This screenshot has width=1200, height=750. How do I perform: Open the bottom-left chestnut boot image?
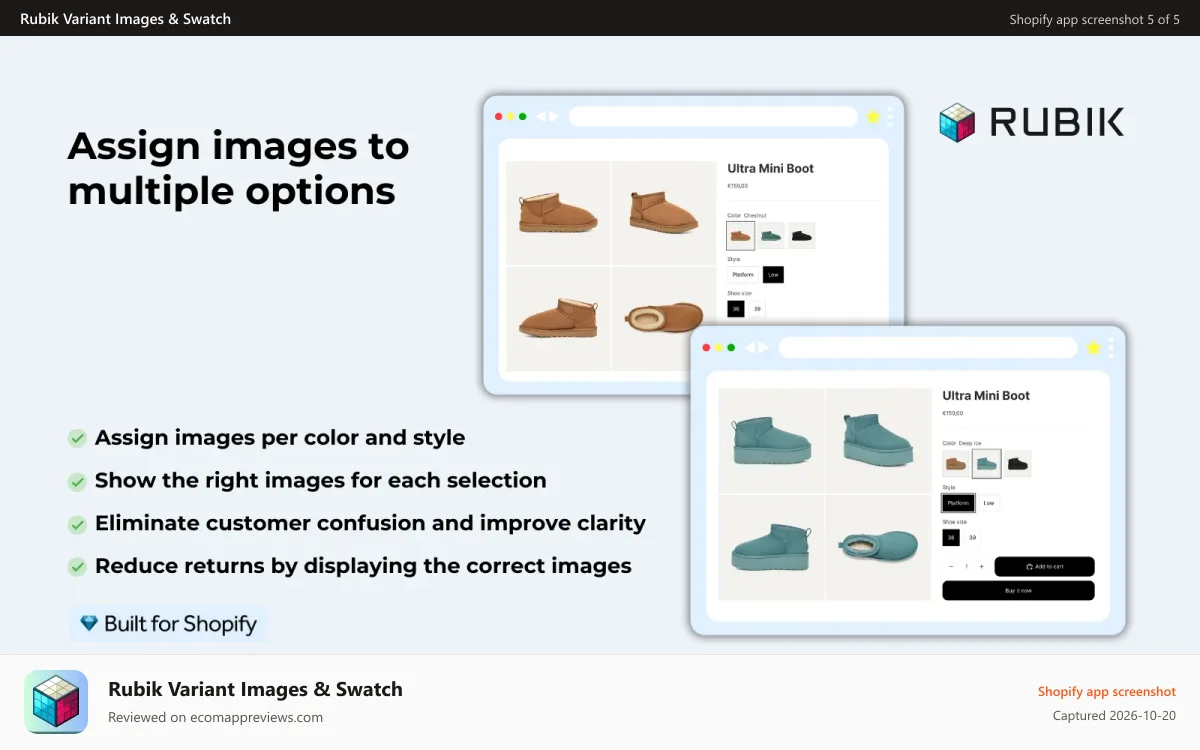click(558, 319)
